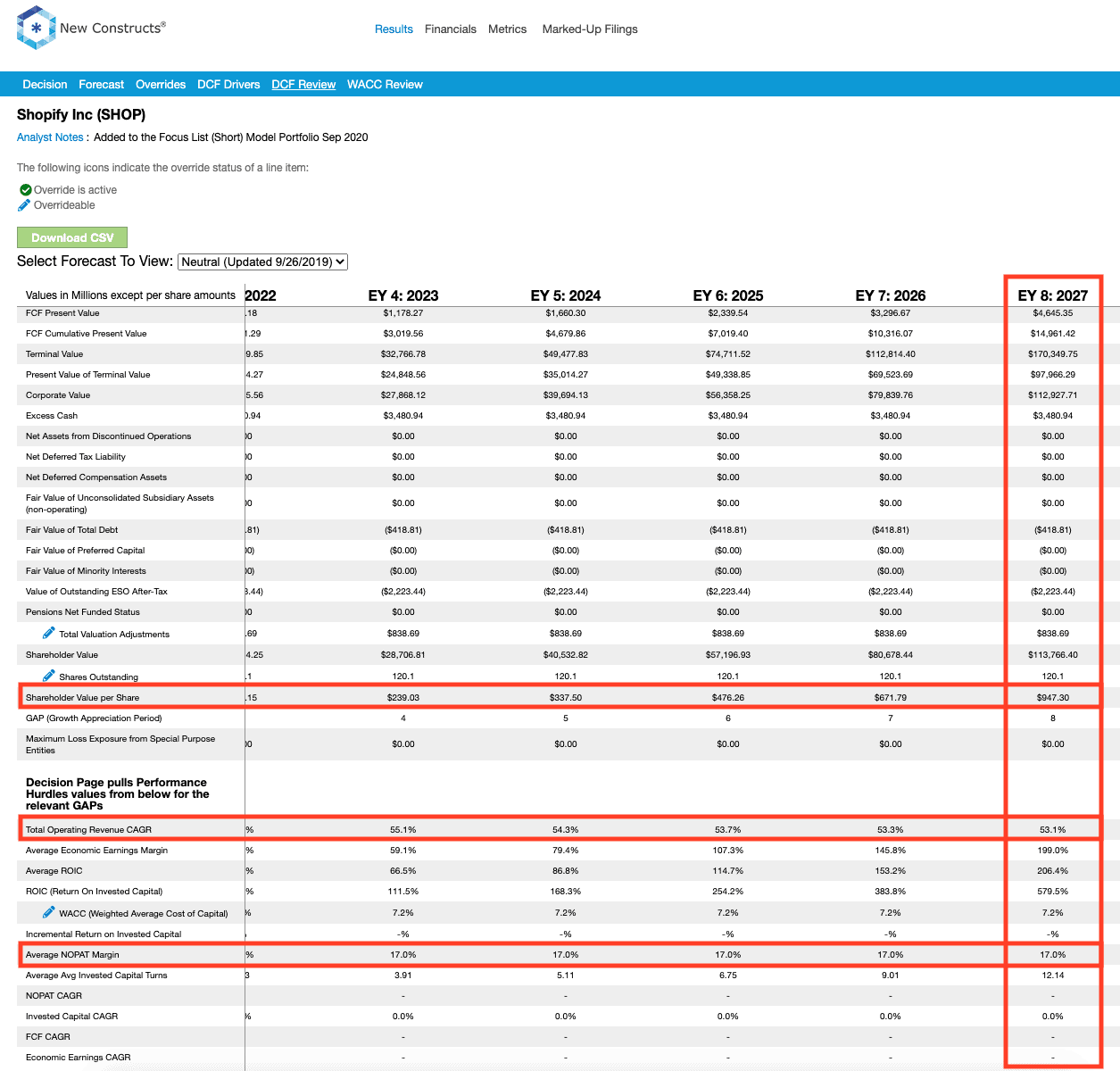Open the Results menu item

click(394, 29)
